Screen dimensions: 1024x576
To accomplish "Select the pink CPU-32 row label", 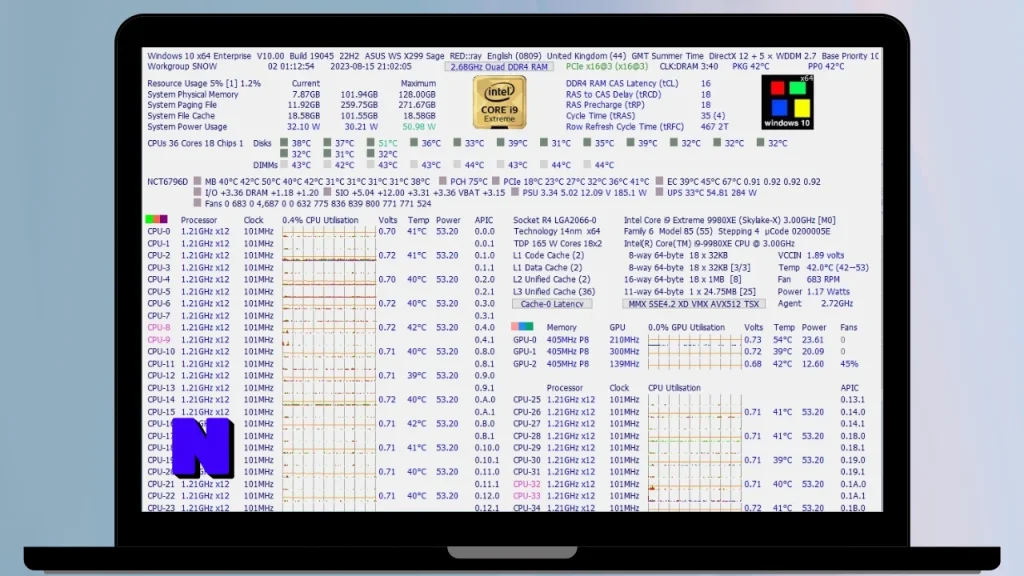I will coord(526,484).
